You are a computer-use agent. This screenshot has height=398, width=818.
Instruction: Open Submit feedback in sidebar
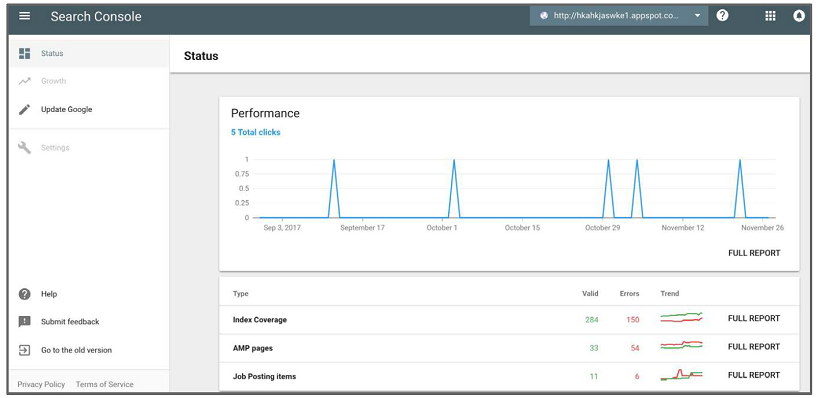[89, 322]
